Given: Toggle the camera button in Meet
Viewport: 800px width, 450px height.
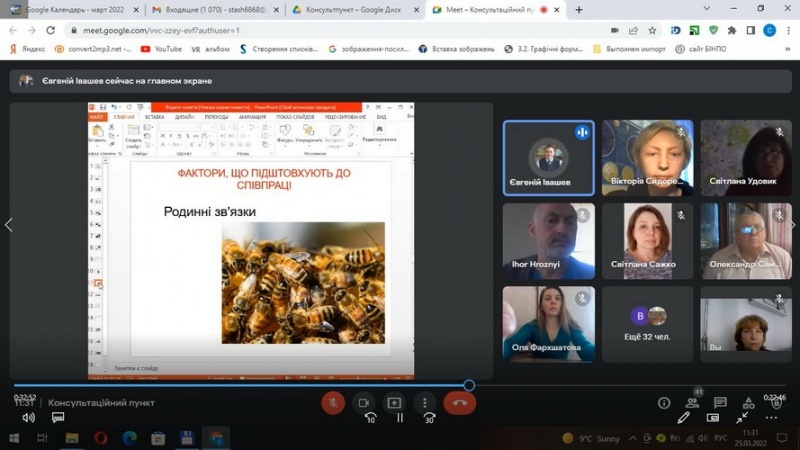Looking at the screenshot, I should coord(364,402).
